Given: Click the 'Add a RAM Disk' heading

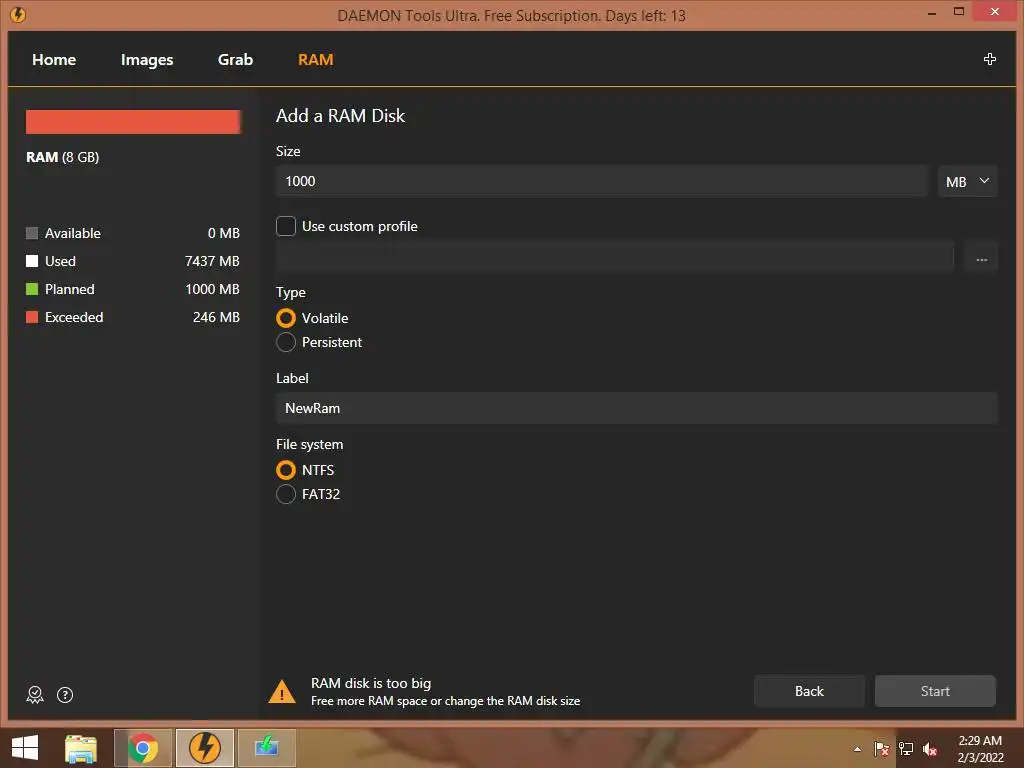Looking at the screenshot, I should coord(340,116).
